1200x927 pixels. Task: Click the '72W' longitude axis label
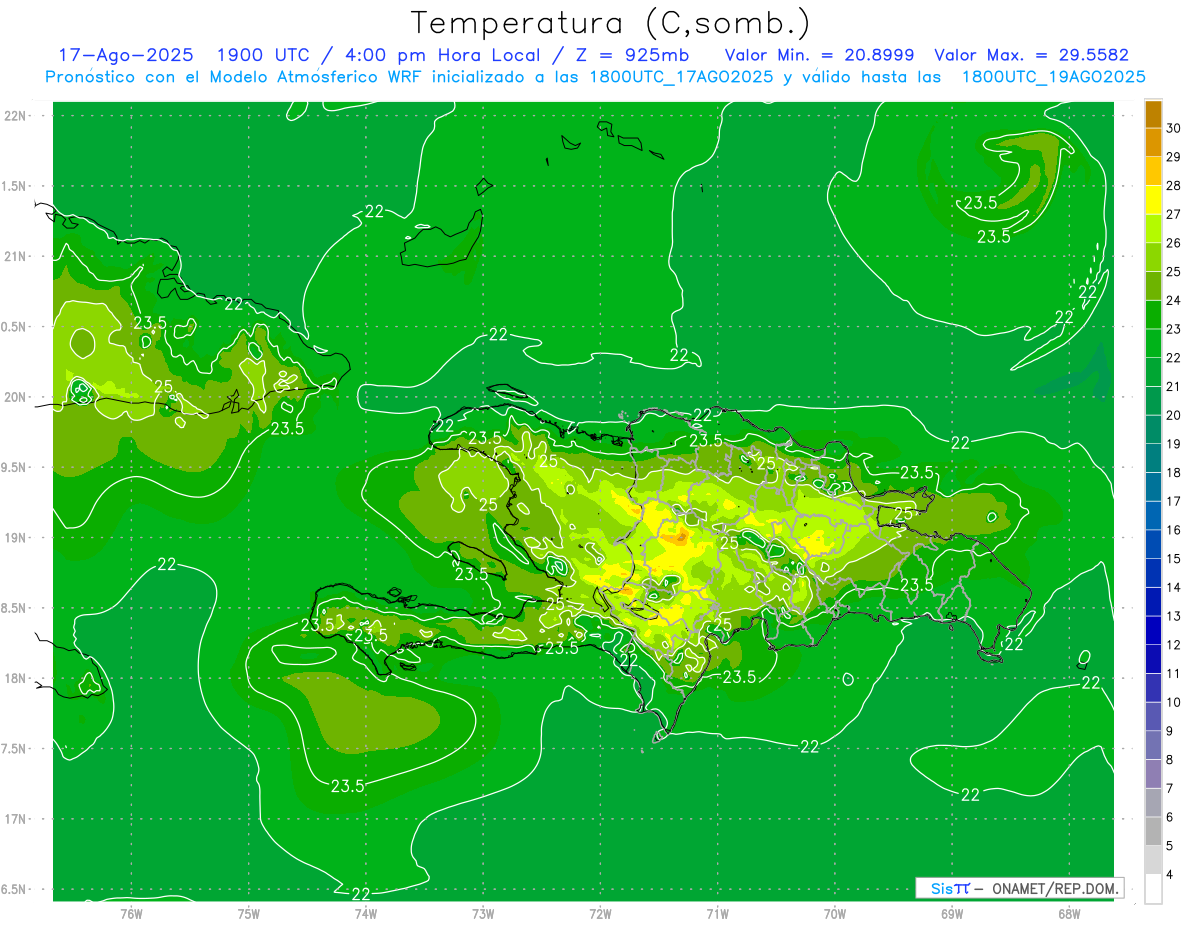click(x=600, y=913)
